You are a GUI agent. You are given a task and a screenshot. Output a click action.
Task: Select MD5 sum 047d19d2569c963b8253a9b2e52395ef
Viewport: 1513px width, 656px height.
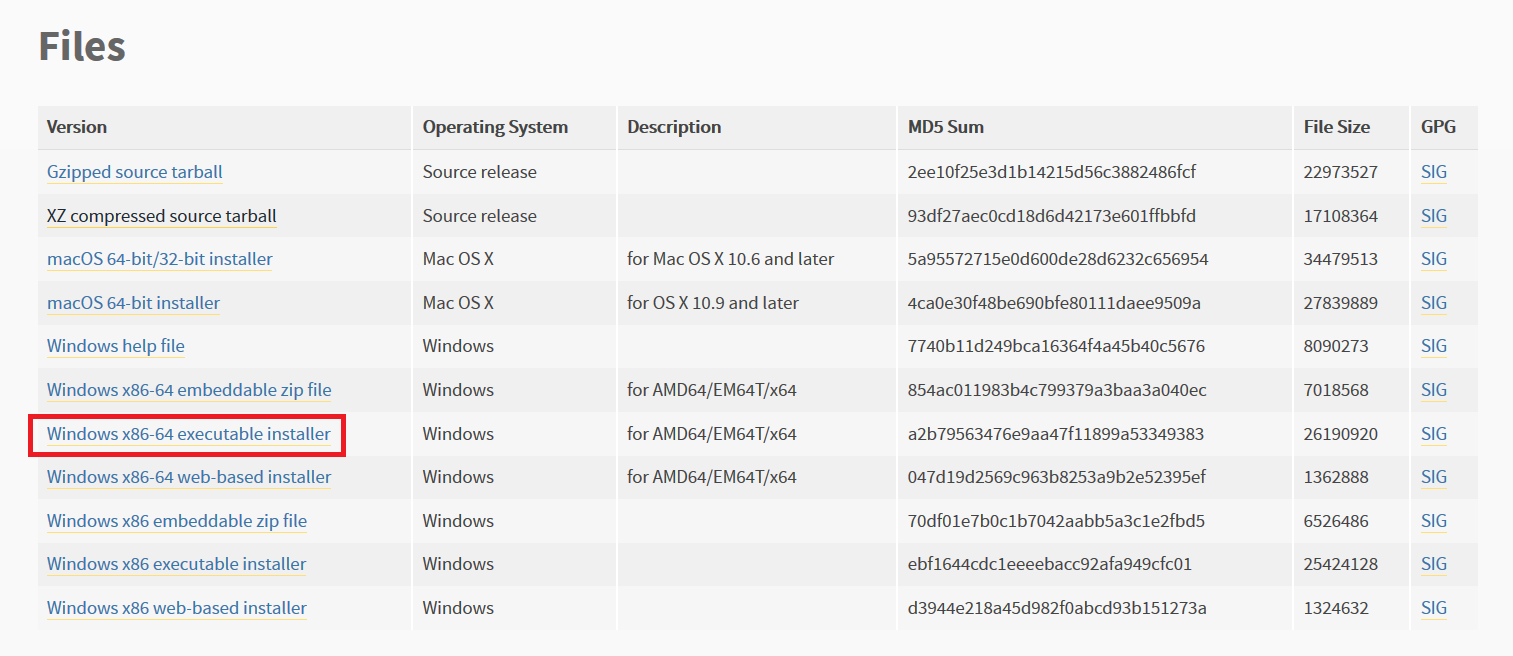coord(1057,477)
